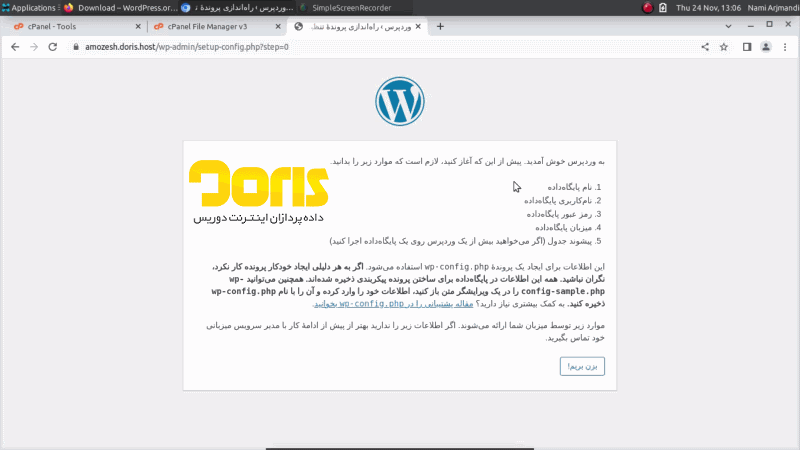Click list item 5 table prefix
Image resolution: width=800 pixels, height=450 pixels.
point(465,241)
